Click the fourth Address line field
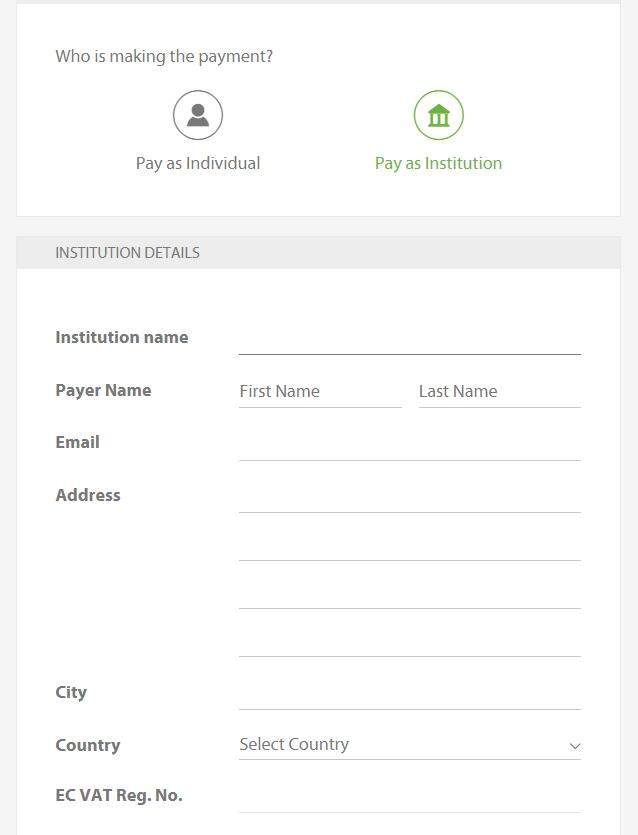638x835 pixels. [409, 640]
